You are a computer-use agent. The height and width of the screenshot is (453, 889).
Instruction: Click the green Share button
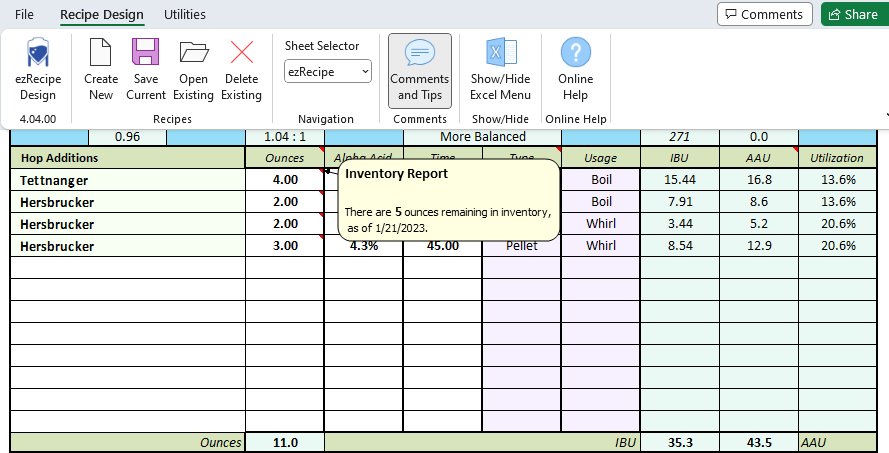coord(853,14)
